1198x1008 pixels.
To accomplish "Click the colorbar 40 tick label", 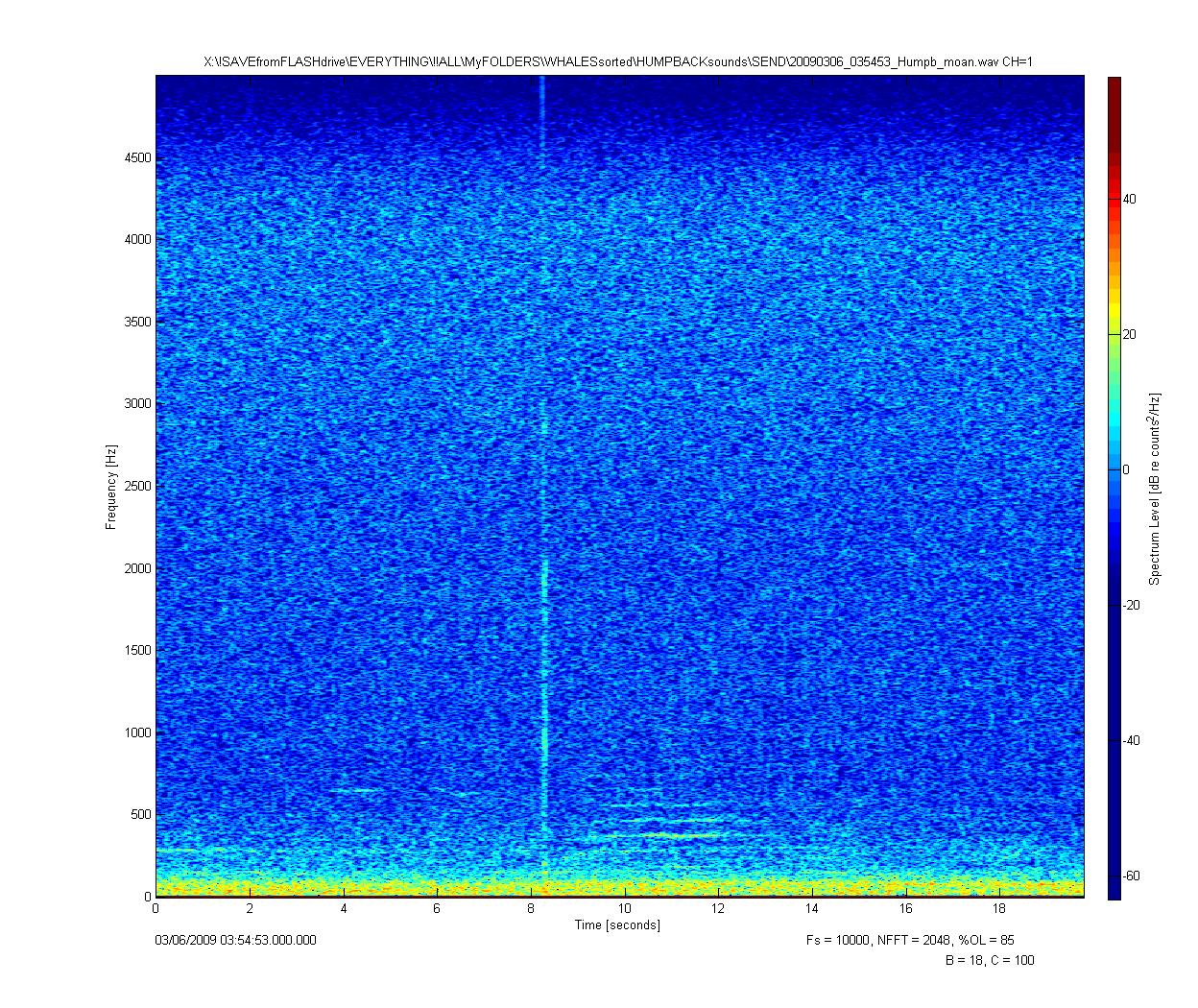I will click(1130, 199).
